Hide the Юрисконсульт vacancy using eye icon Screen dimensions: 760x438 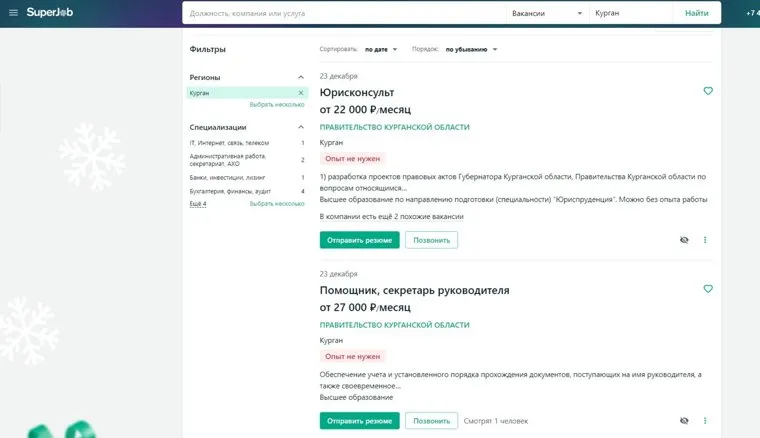coord(684,240)
